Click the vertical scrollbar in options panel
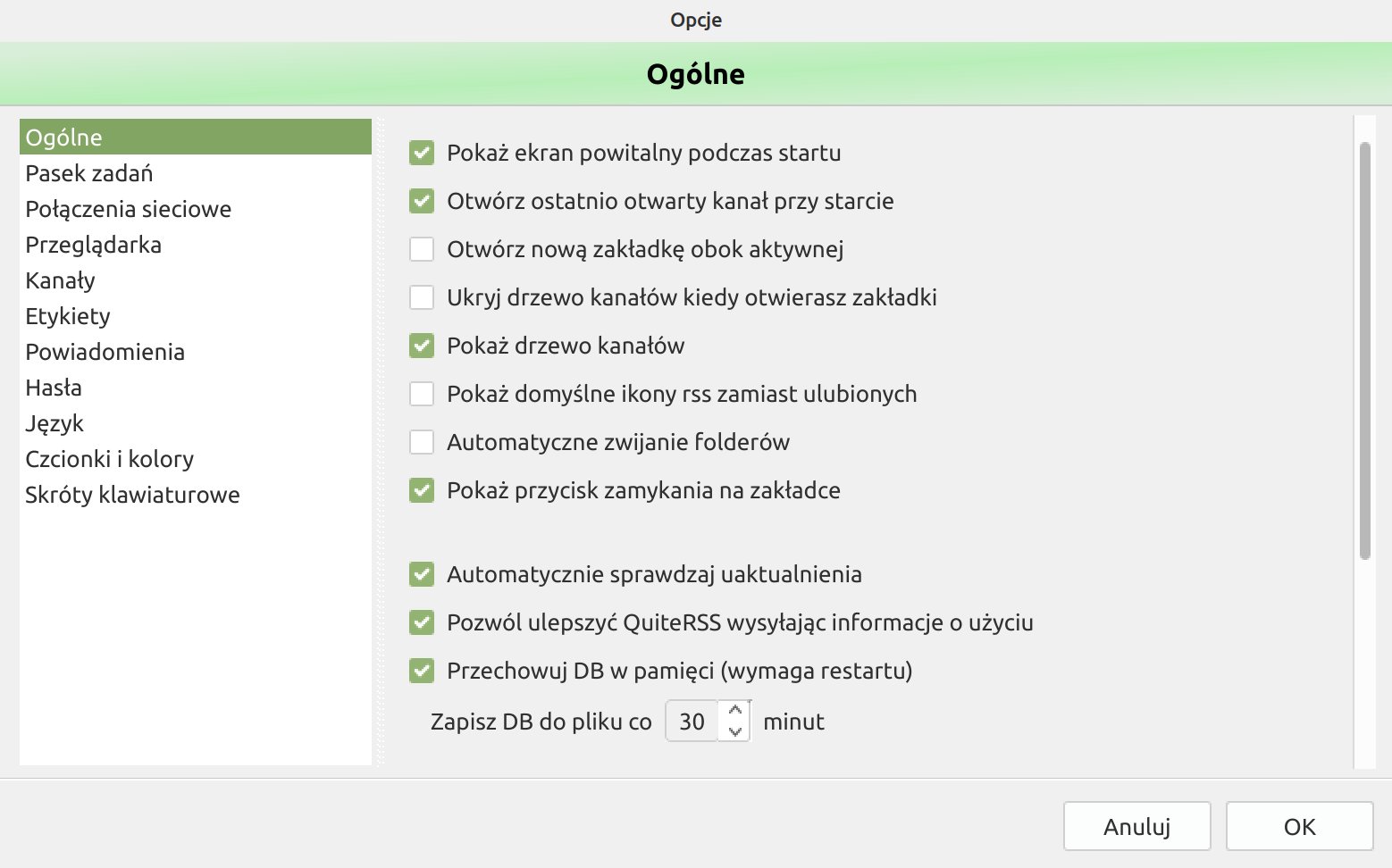The height and width of the screenshot is (868, 1392). click(x=1364, y=351)
